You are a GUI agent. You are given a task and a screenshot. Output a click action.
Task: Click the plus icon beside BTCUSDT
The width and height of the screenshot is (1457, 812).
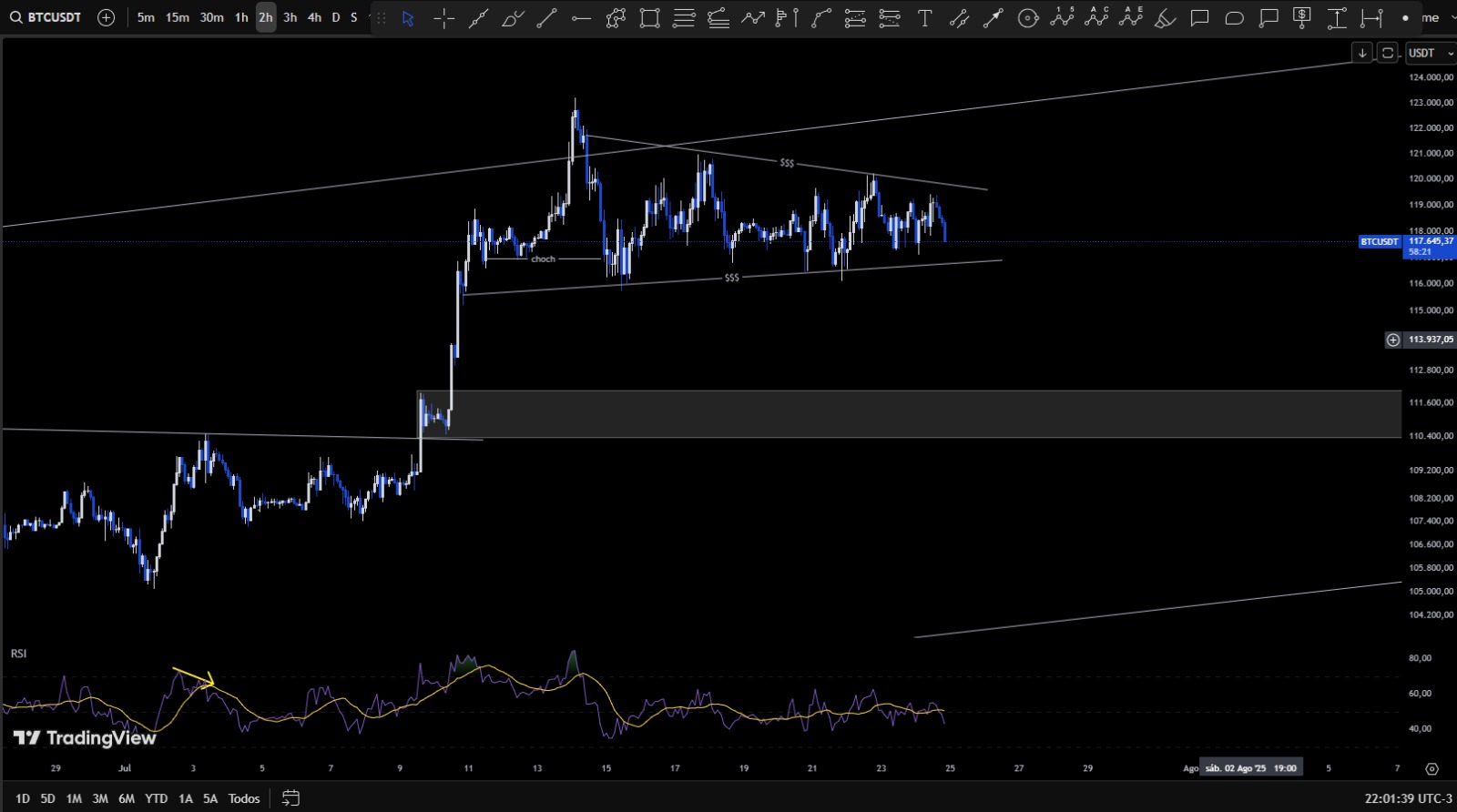click(107, 17)
